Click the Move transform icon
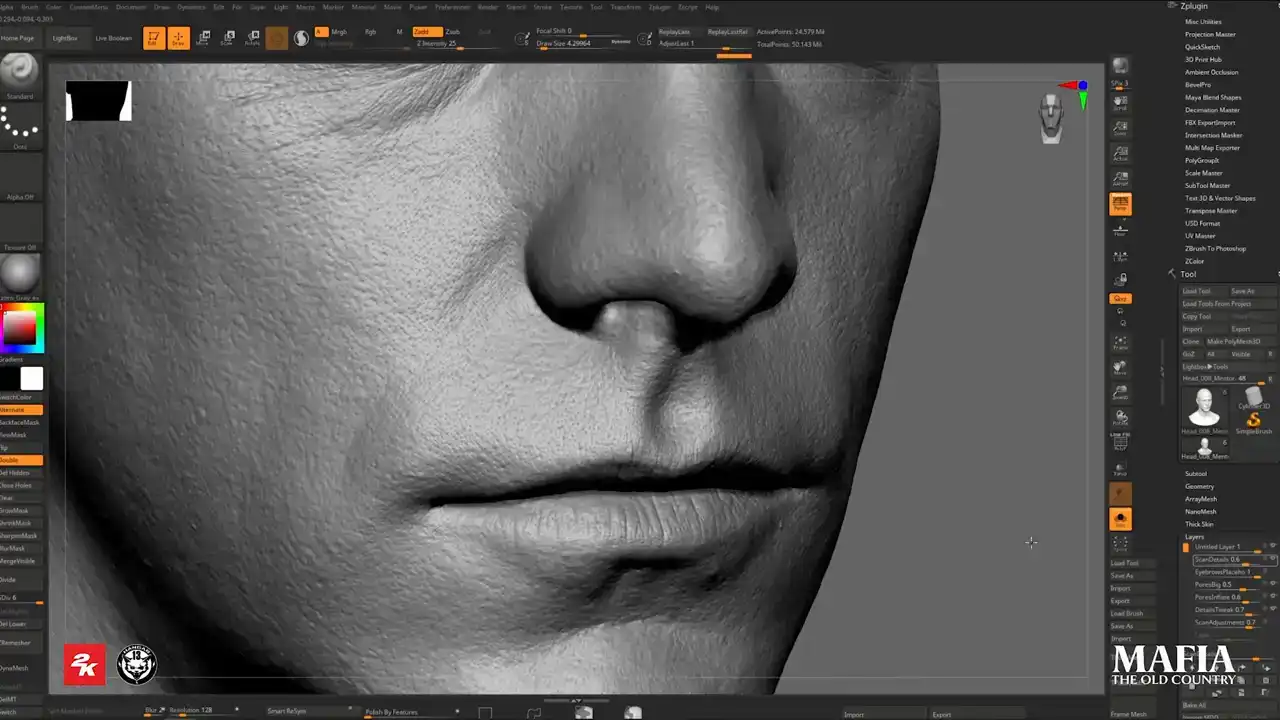 coord(203,38)
